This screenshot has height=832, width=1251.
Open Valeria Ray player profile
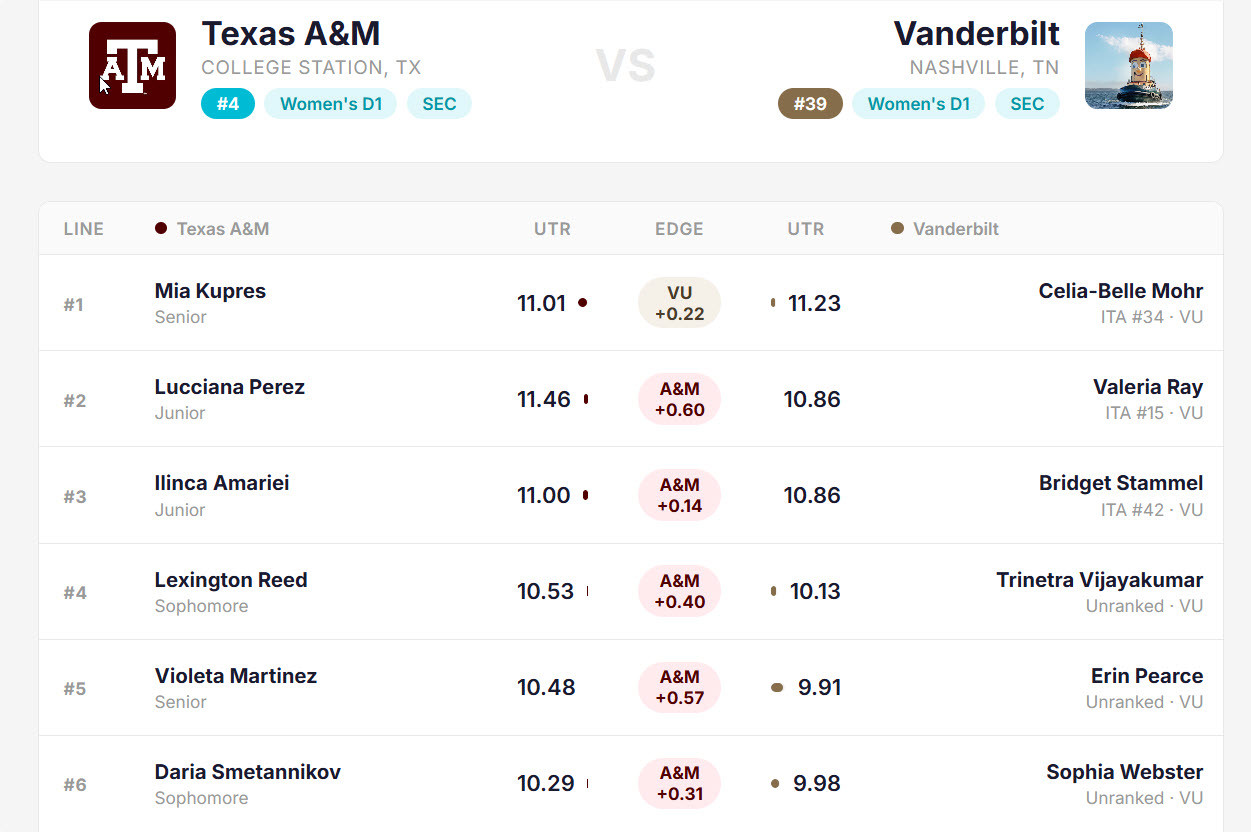(x=1147, y=387)
